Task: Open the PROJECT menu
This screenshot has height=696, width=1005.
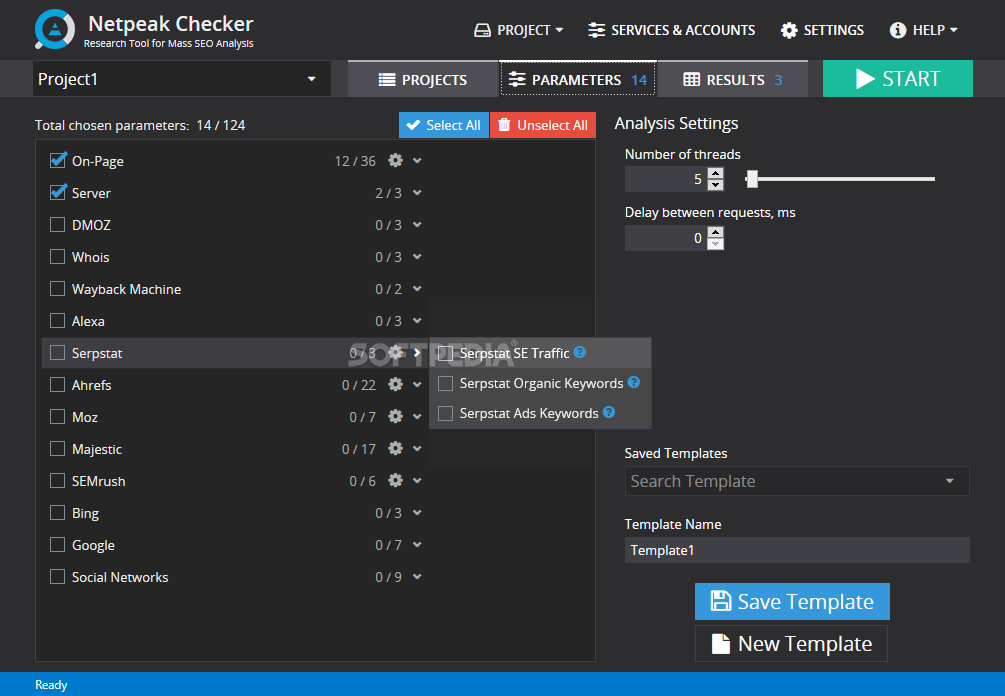Action: [x=519, y=30]
